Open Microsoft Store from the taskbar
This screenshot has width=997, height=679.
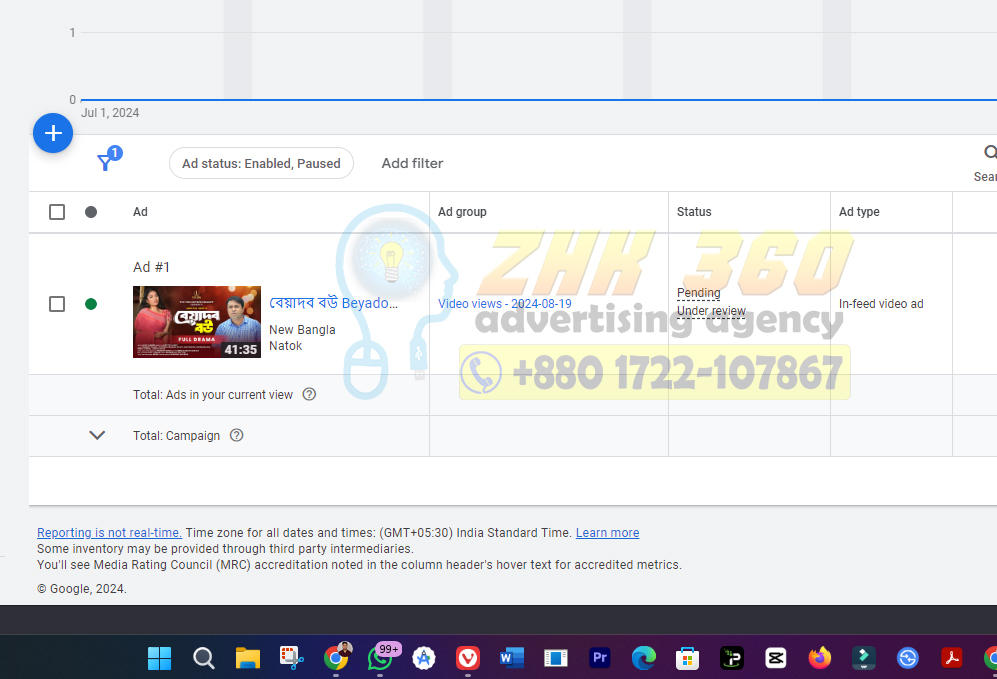point(687,658)
